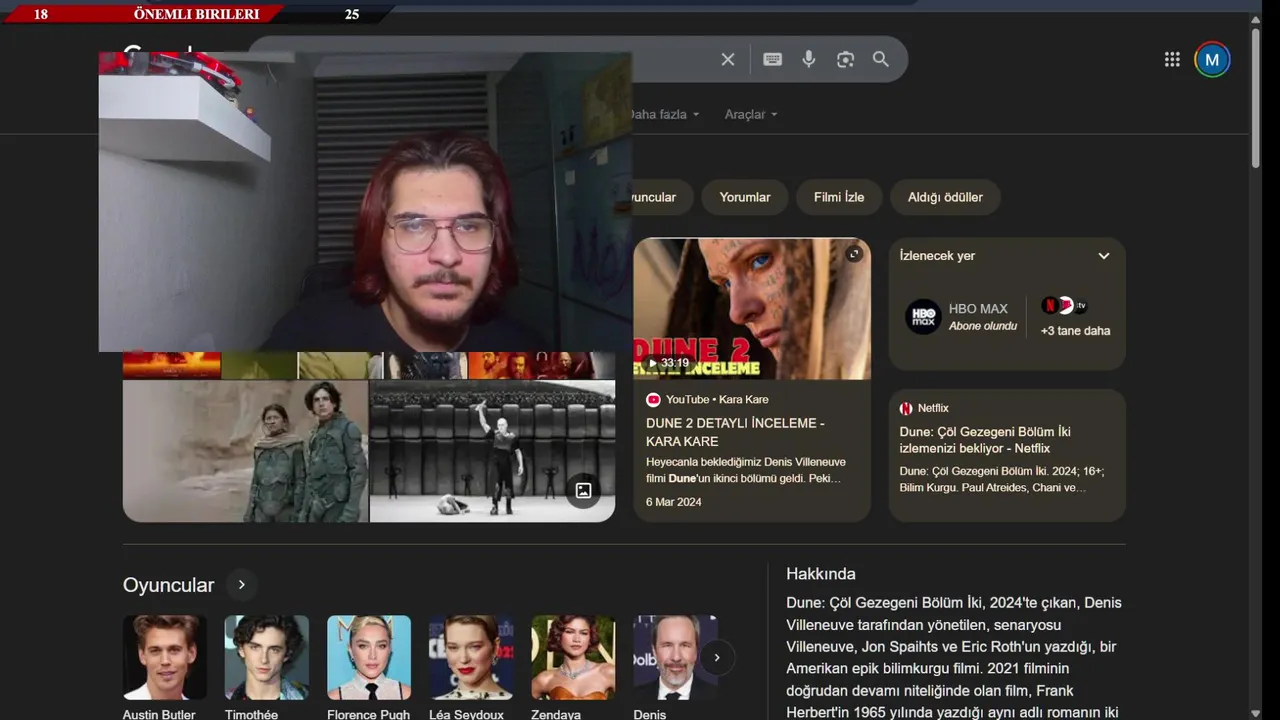
Task: Collapse the İzlenecek yer panel chevron
Action: point(1104,256)
